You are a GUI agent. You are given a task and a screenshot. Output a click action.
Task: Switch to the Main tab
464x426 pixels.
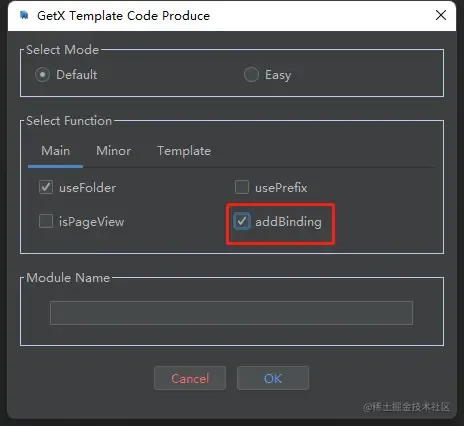pos(55,151)
